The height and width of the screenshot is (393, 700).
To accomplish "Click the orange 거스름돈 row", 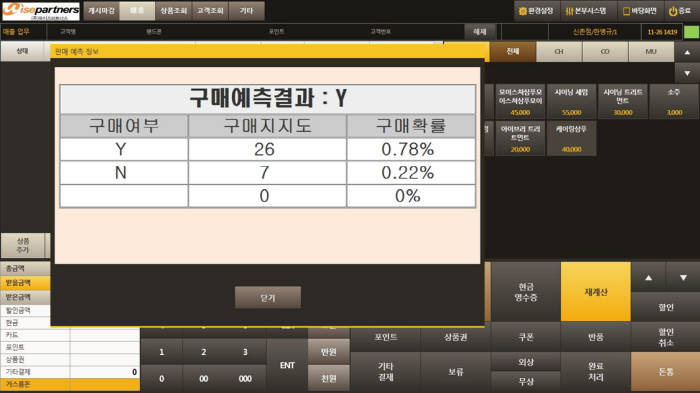I will coord(70,385).
